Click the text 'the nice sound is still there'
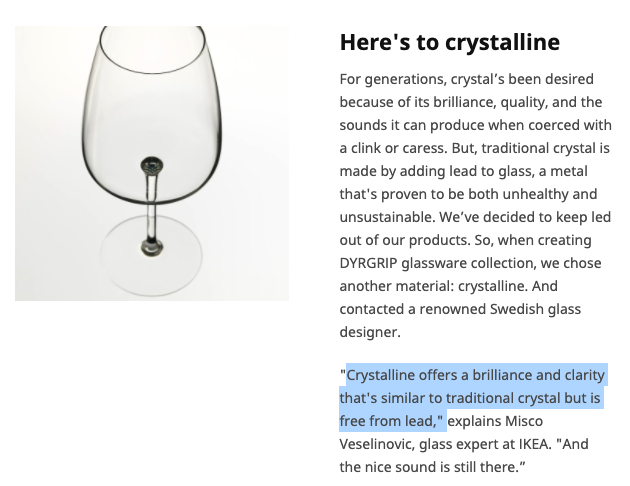This screenshot has width=630, height=486. [x=429, y=467]
